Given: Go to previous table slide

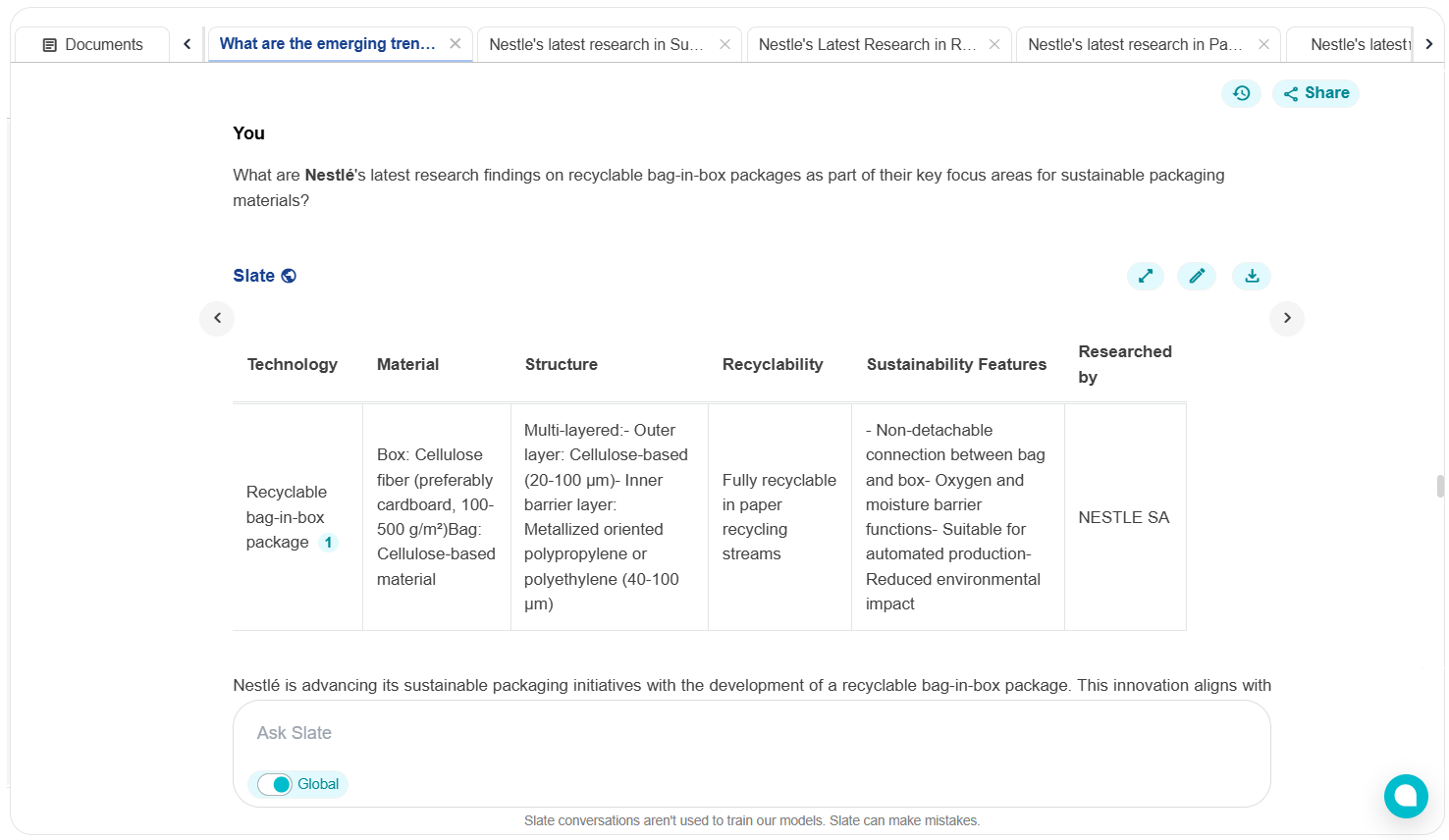Looking at the screenshot, I should [217, 318].
